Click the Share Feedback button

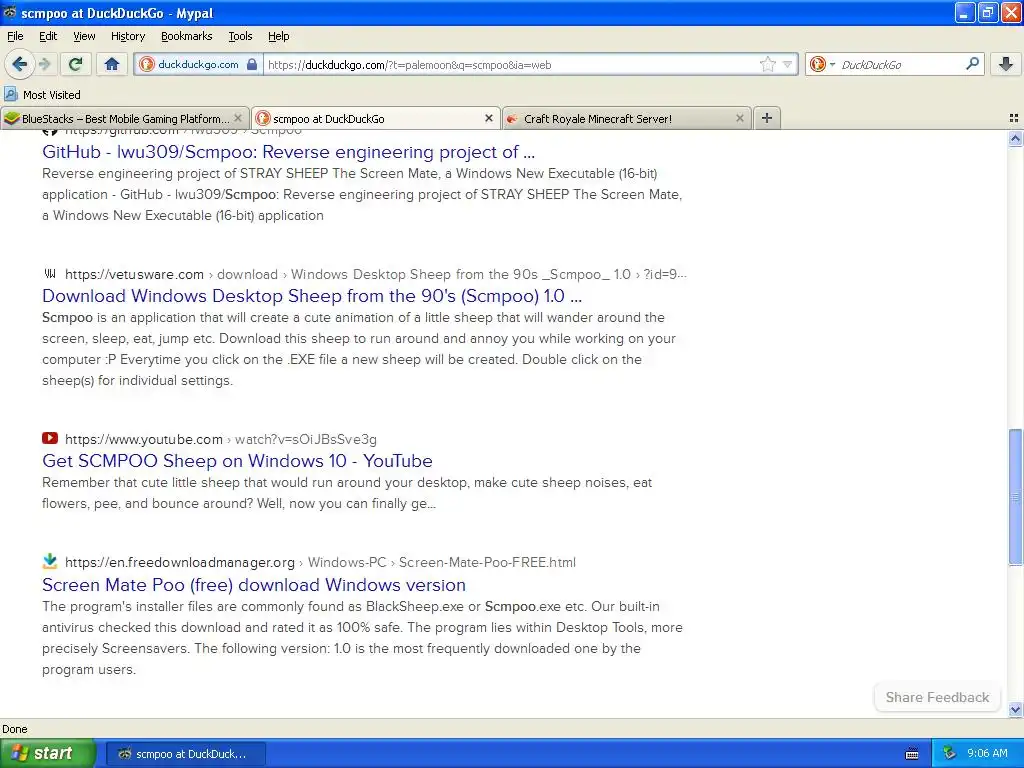[937, 697]
